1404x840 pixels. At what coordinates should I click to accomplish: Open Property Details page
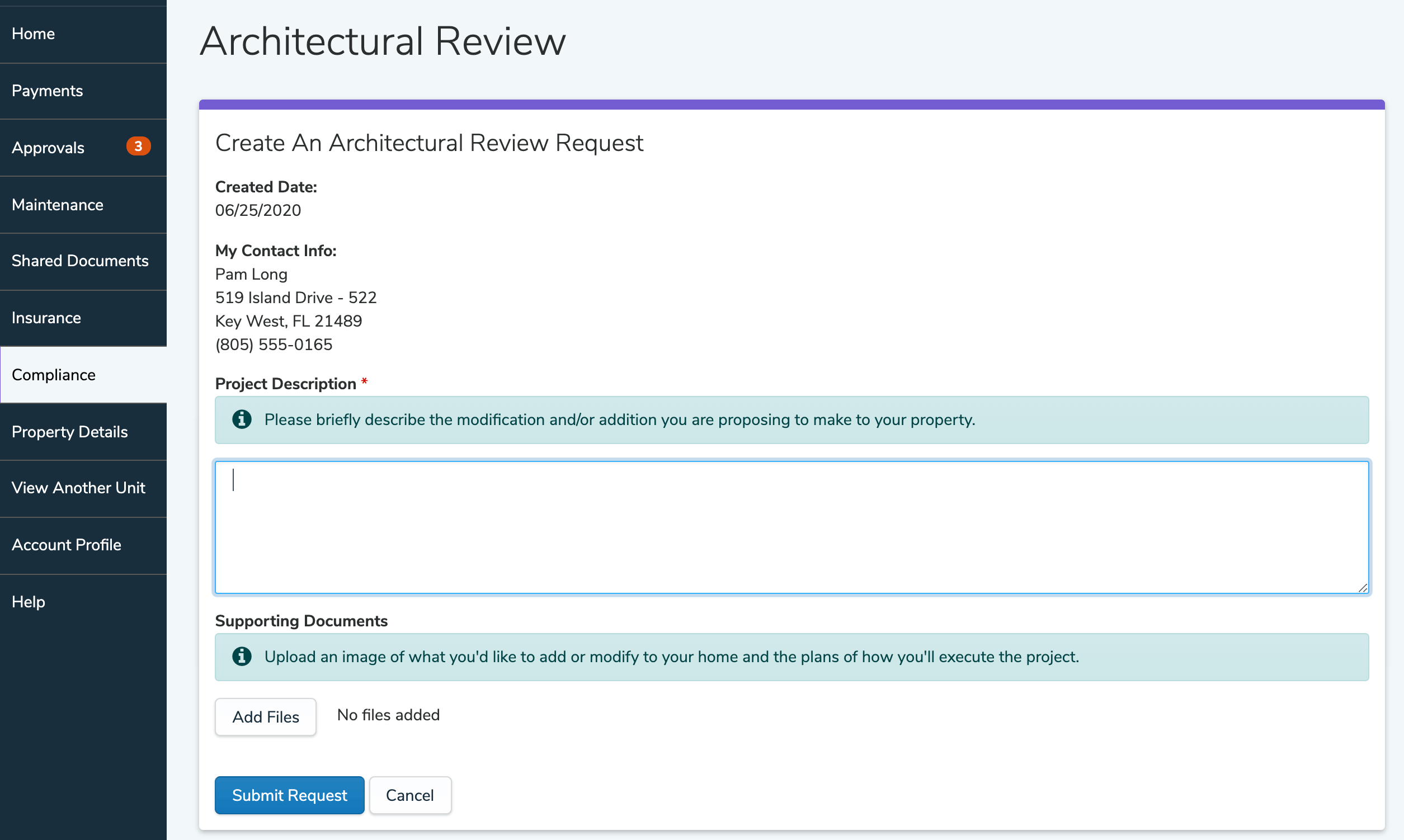coord(69,432)
